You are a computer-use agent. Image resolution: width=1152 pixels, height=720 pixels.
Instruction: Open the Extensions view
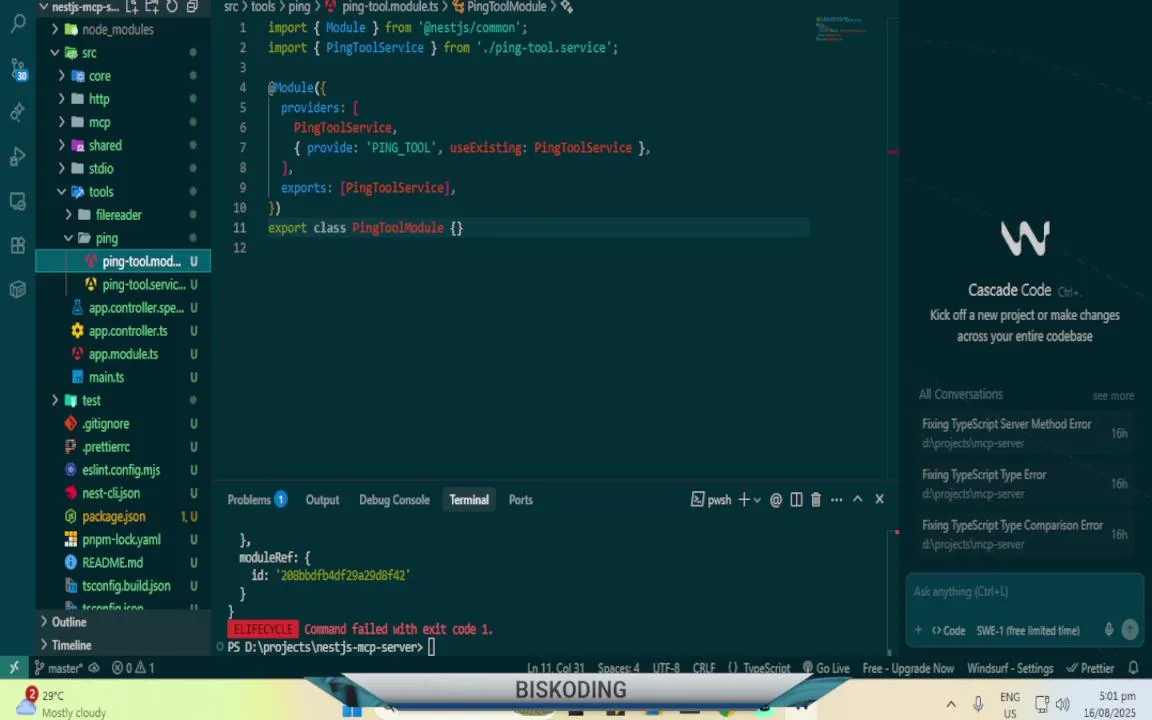pyautogui.click(x=18, y=245)
